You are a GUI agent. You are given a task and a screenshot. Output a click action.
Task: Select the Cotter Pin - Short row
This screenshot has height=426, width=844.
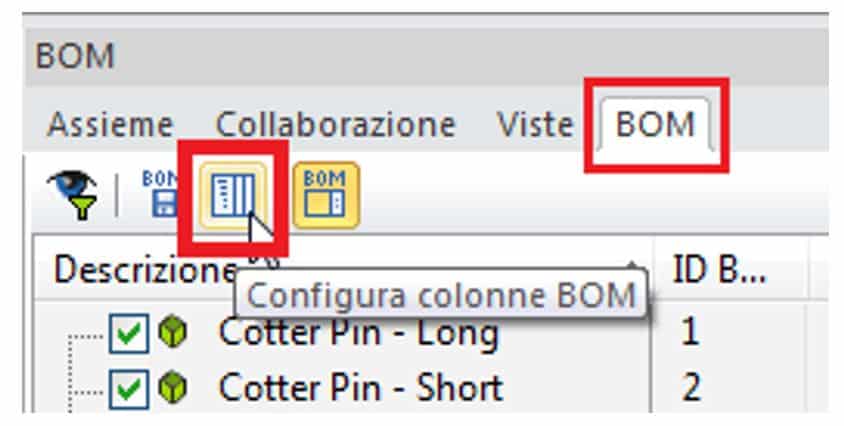click(x=360, y=386)
